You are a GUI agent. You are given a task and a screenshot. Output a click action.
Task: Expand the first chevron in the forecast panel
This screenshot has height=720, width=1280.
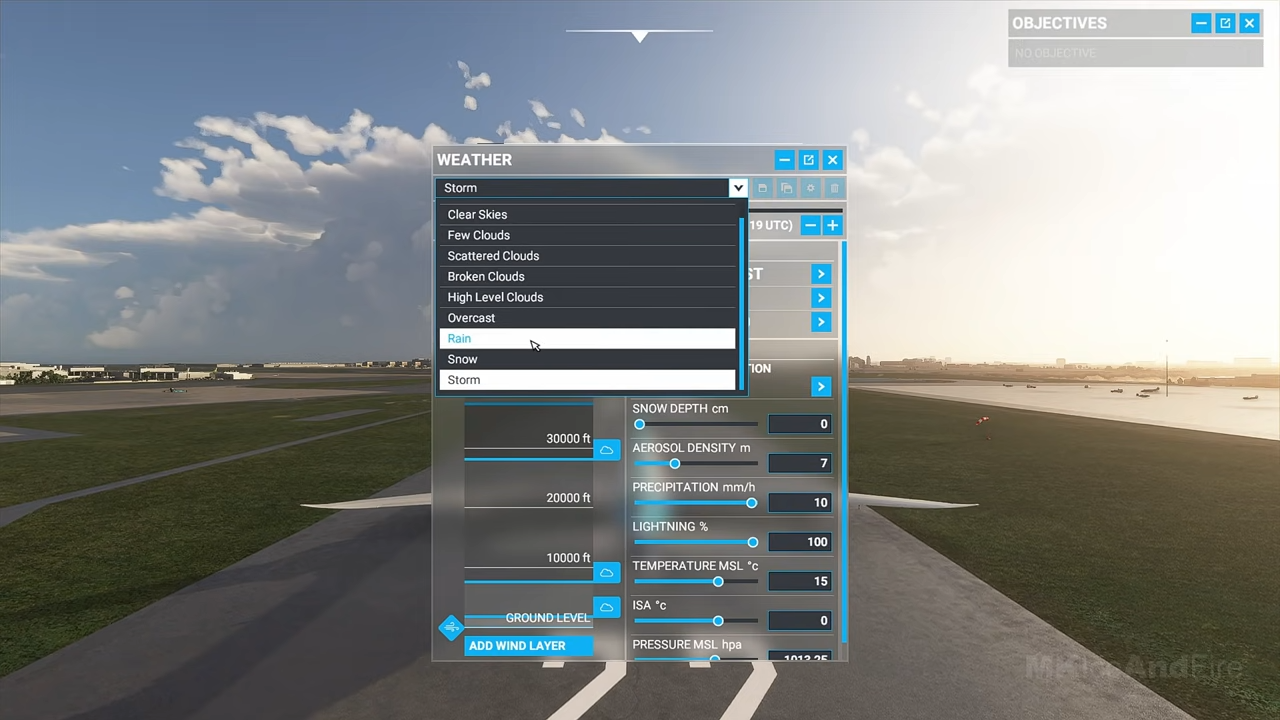tap(820, 274)
